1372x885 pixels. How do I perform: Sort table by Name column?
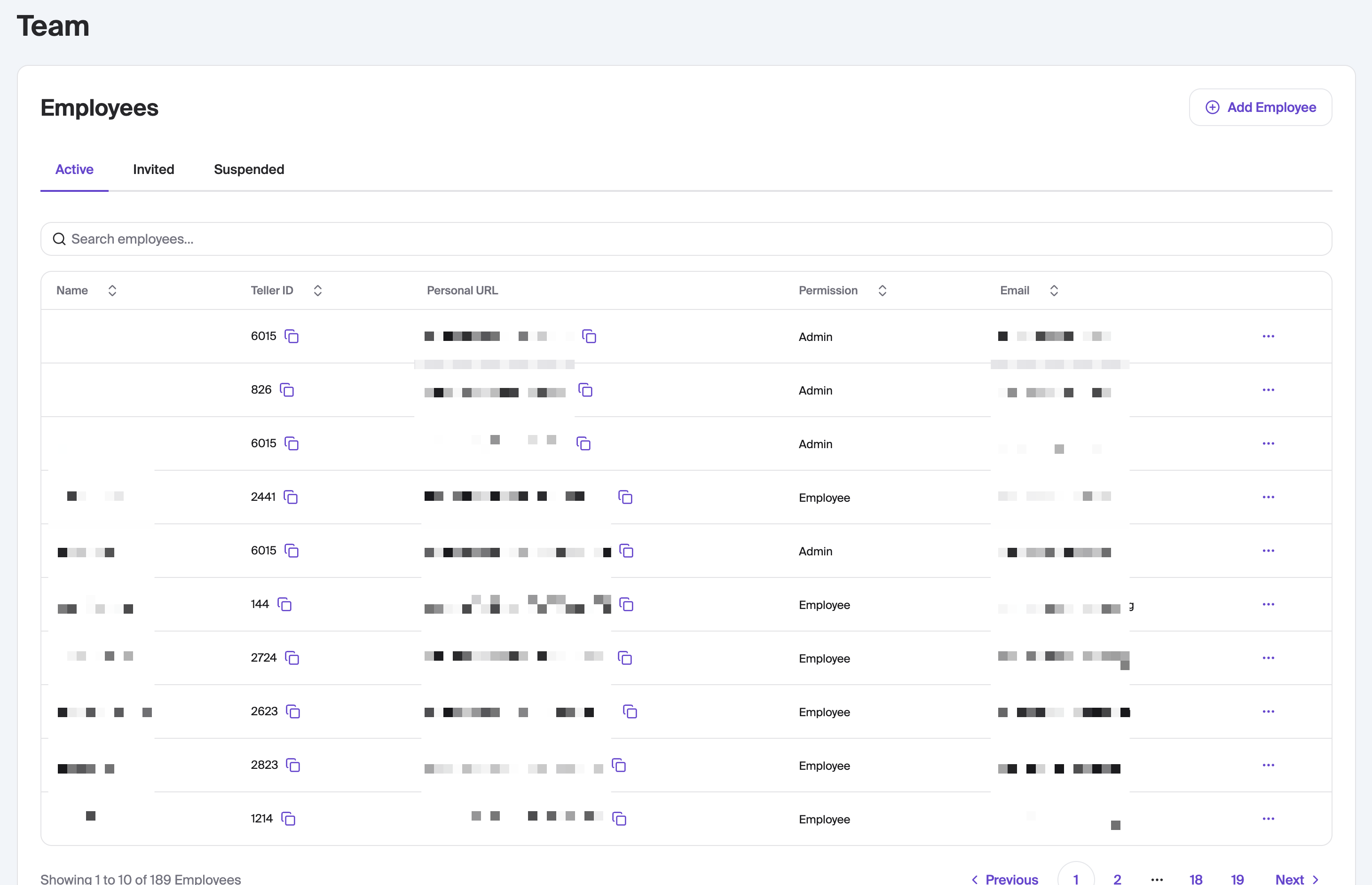[112, 291]
